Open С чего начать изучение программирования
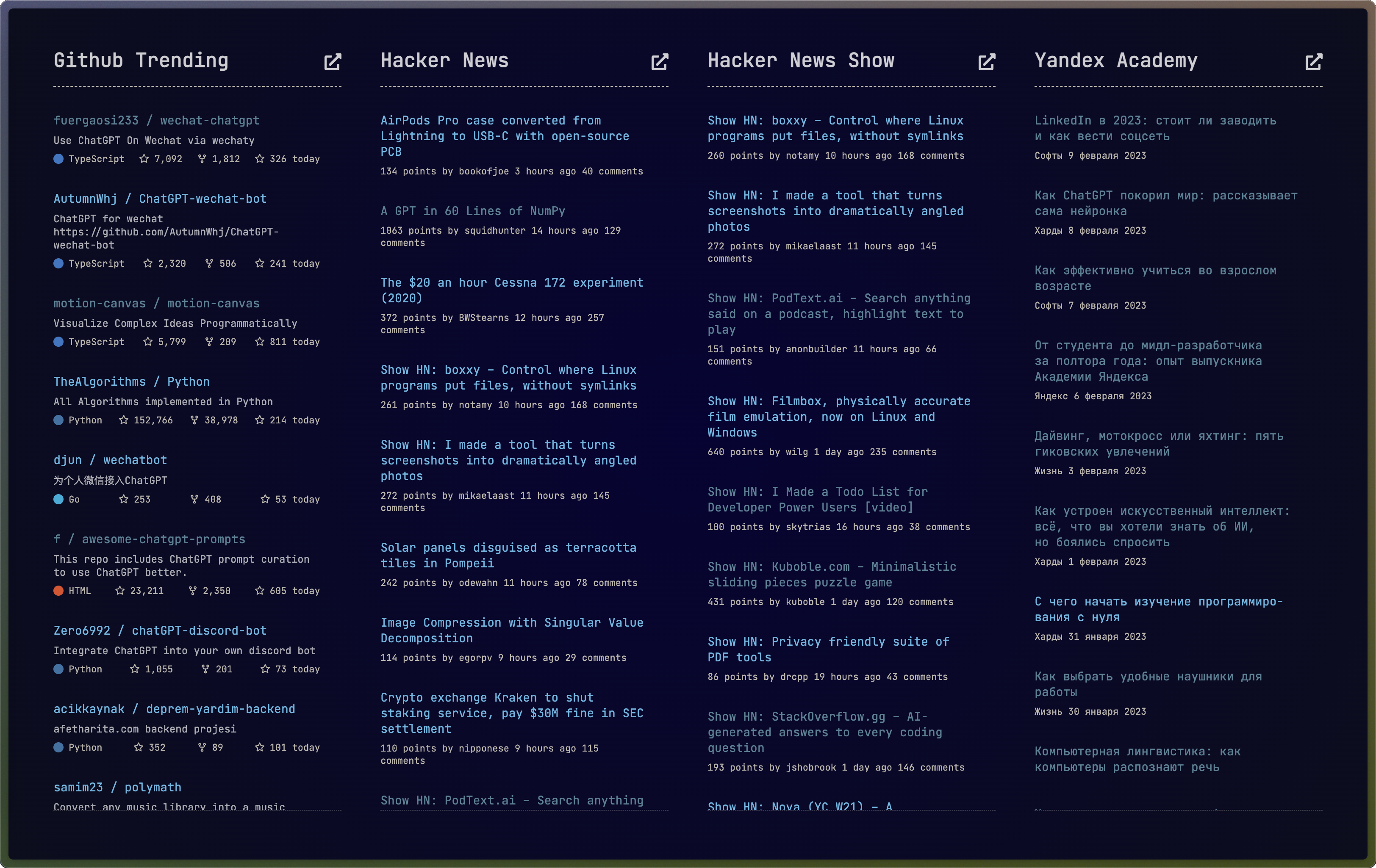Screen dimensions: 1376x868 (1159, 609)
